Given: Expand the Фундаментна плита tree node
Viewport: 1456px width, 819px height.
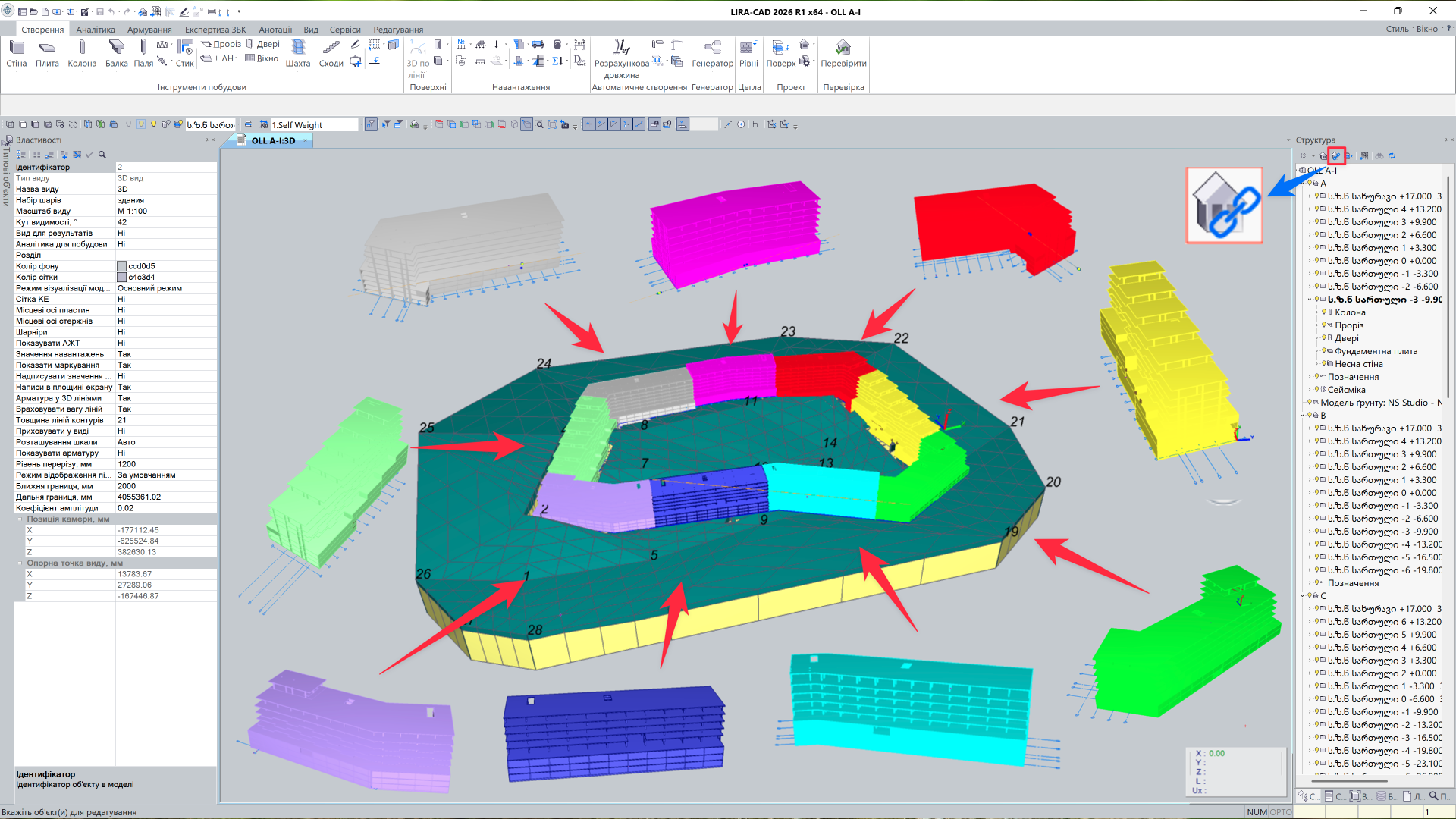Looking at the screenshot, I should tap(1316, 351).
